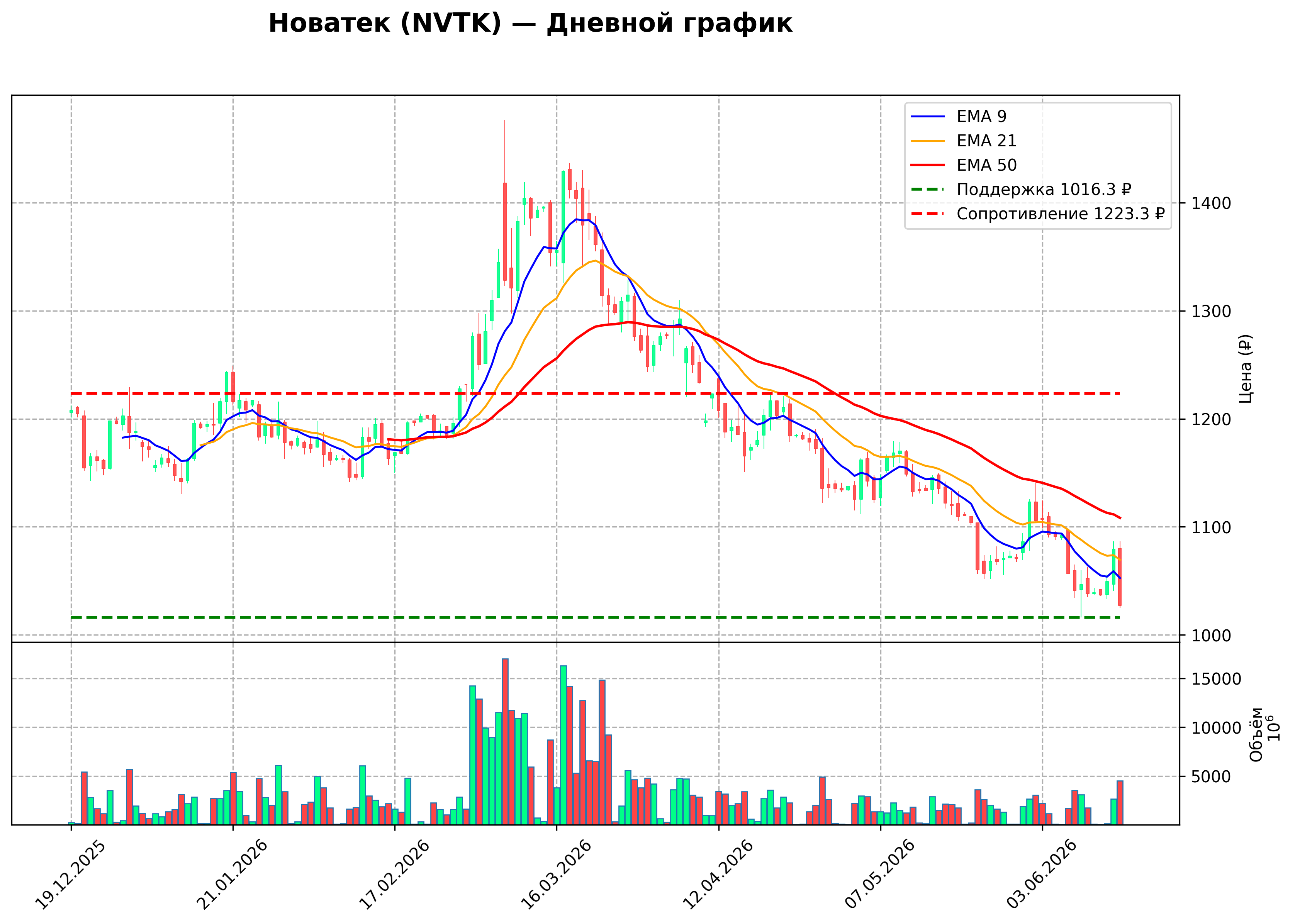Click the 21.01.2026 date label
The height and width of the screenshot is (924, 1295).
(x=232, y=875)
